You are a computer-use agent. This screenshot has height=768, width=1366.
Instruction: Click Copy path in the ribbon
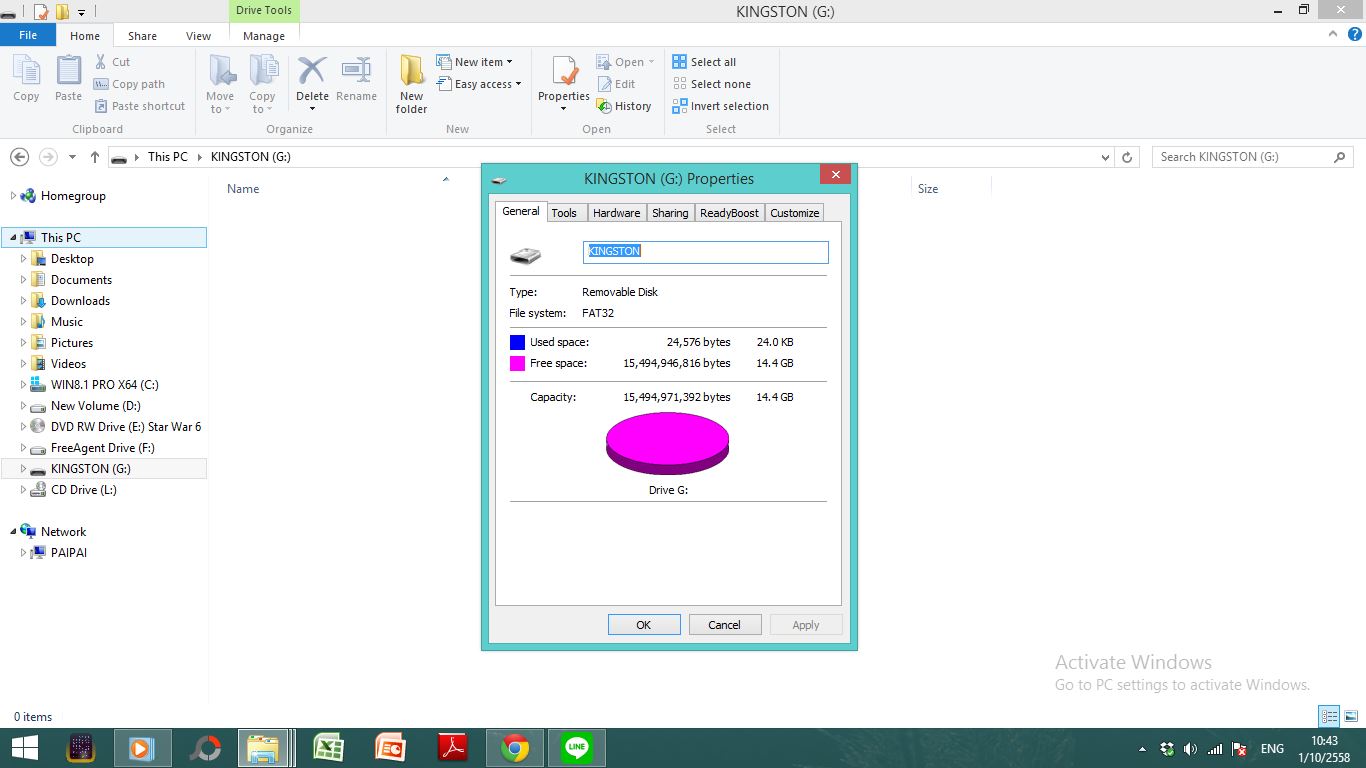click(x=130, y=84)
